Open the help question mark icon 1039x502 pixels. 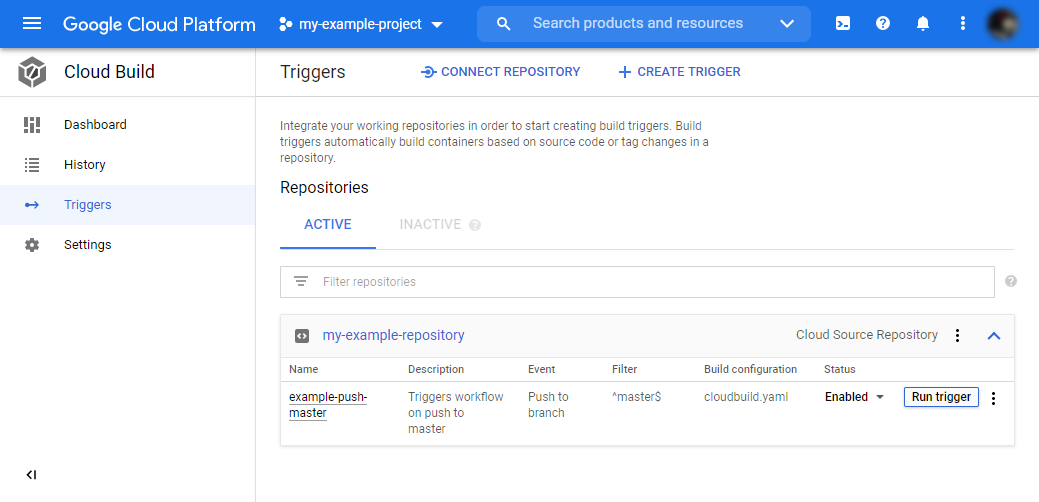coord(883,24)
